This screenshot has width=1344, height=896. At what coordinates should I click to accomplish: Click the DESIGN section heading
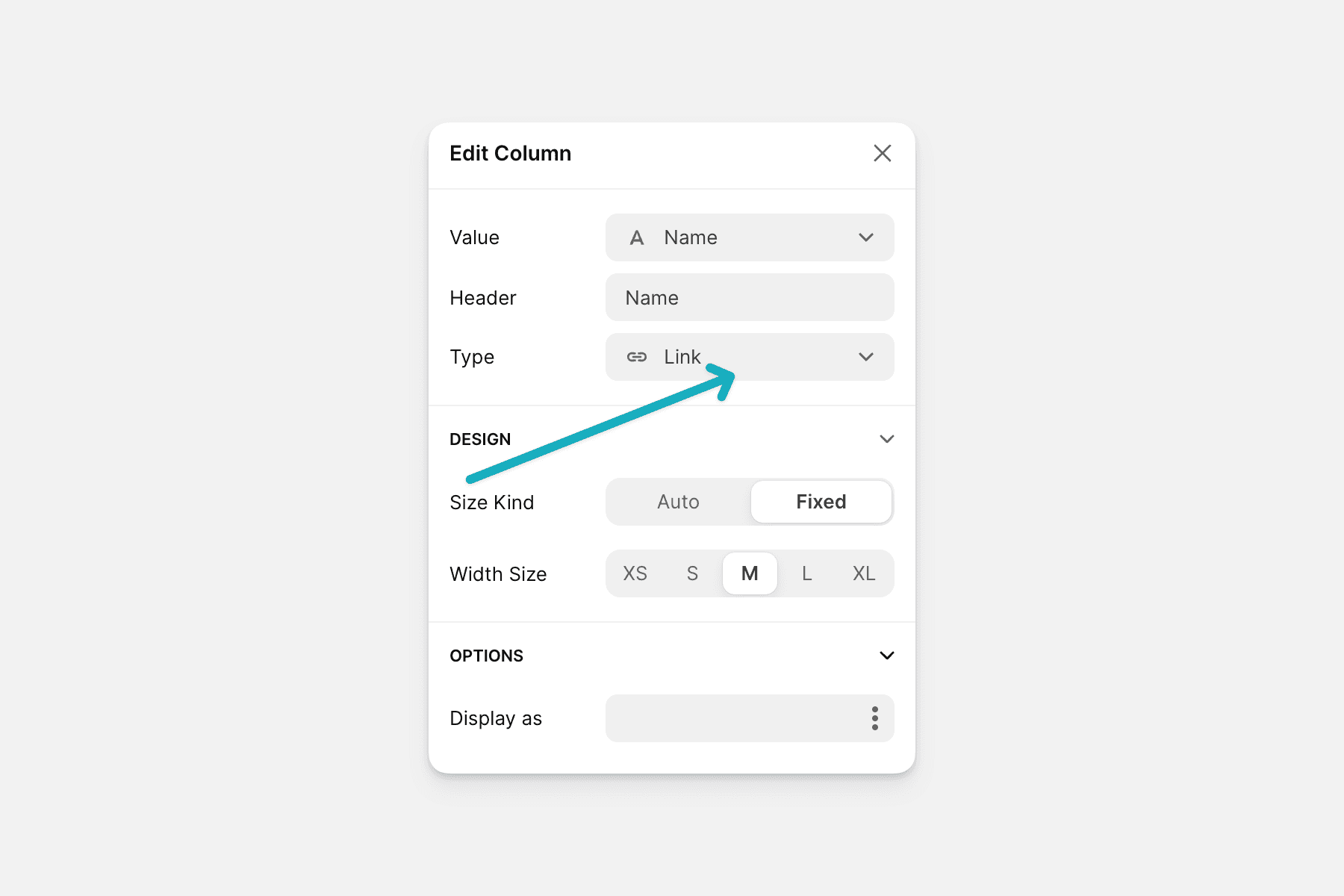click(x=480, y=439)
